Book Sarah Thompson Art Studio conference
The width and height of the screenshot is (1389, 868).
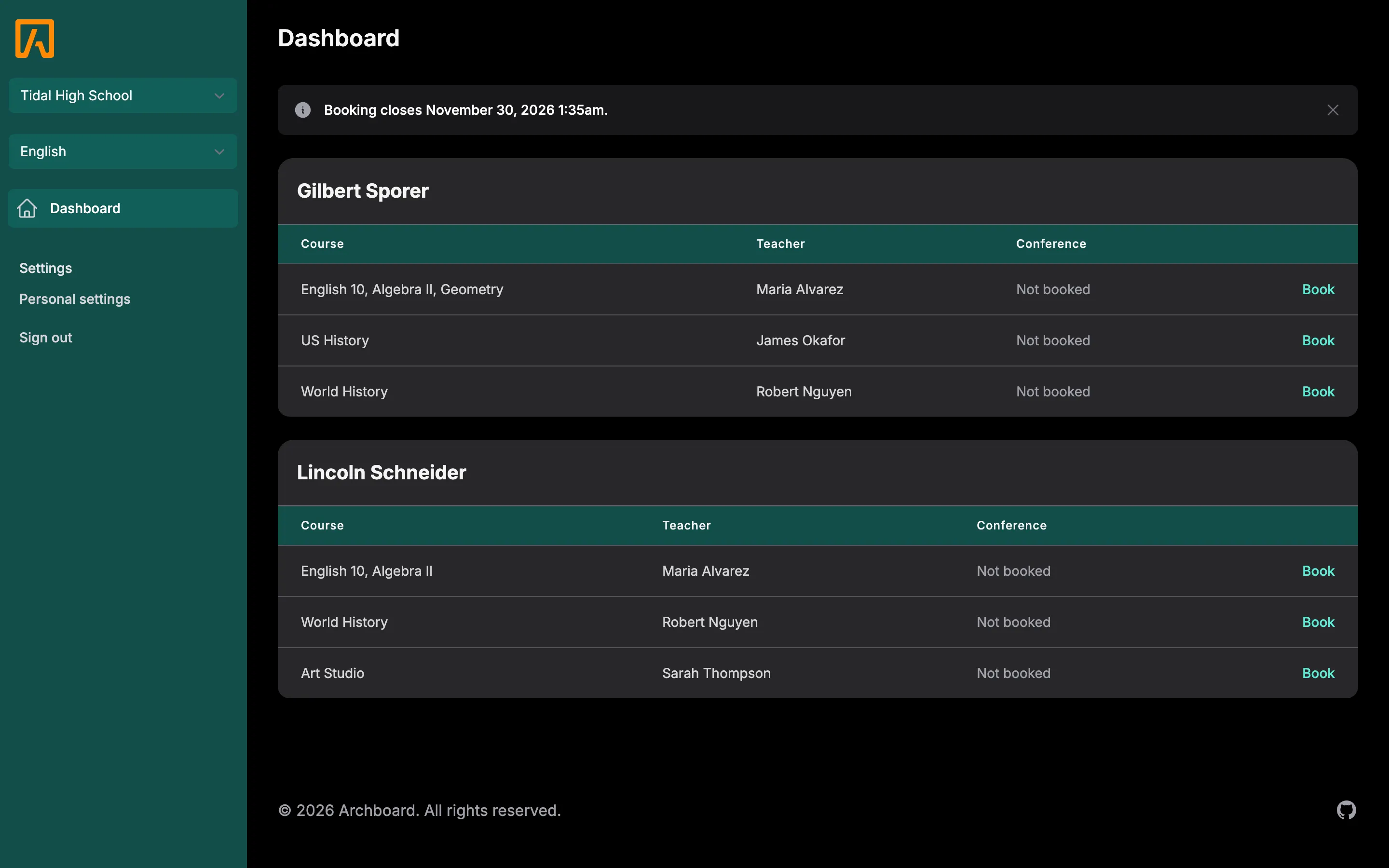coord(1318,673)
